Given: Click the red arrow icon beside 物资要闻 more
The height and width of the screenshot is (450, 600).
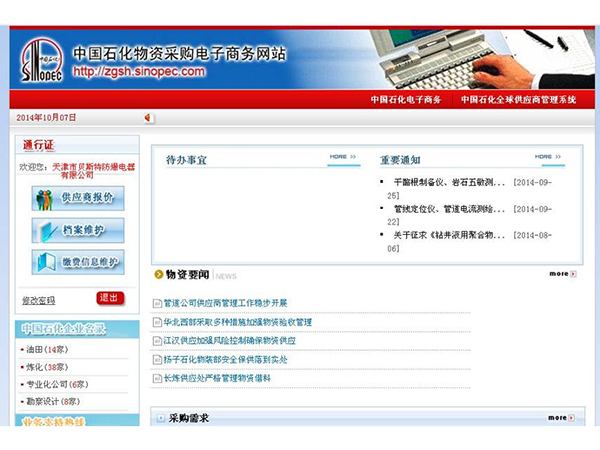Looking at the screenshot, I should 573,274.
